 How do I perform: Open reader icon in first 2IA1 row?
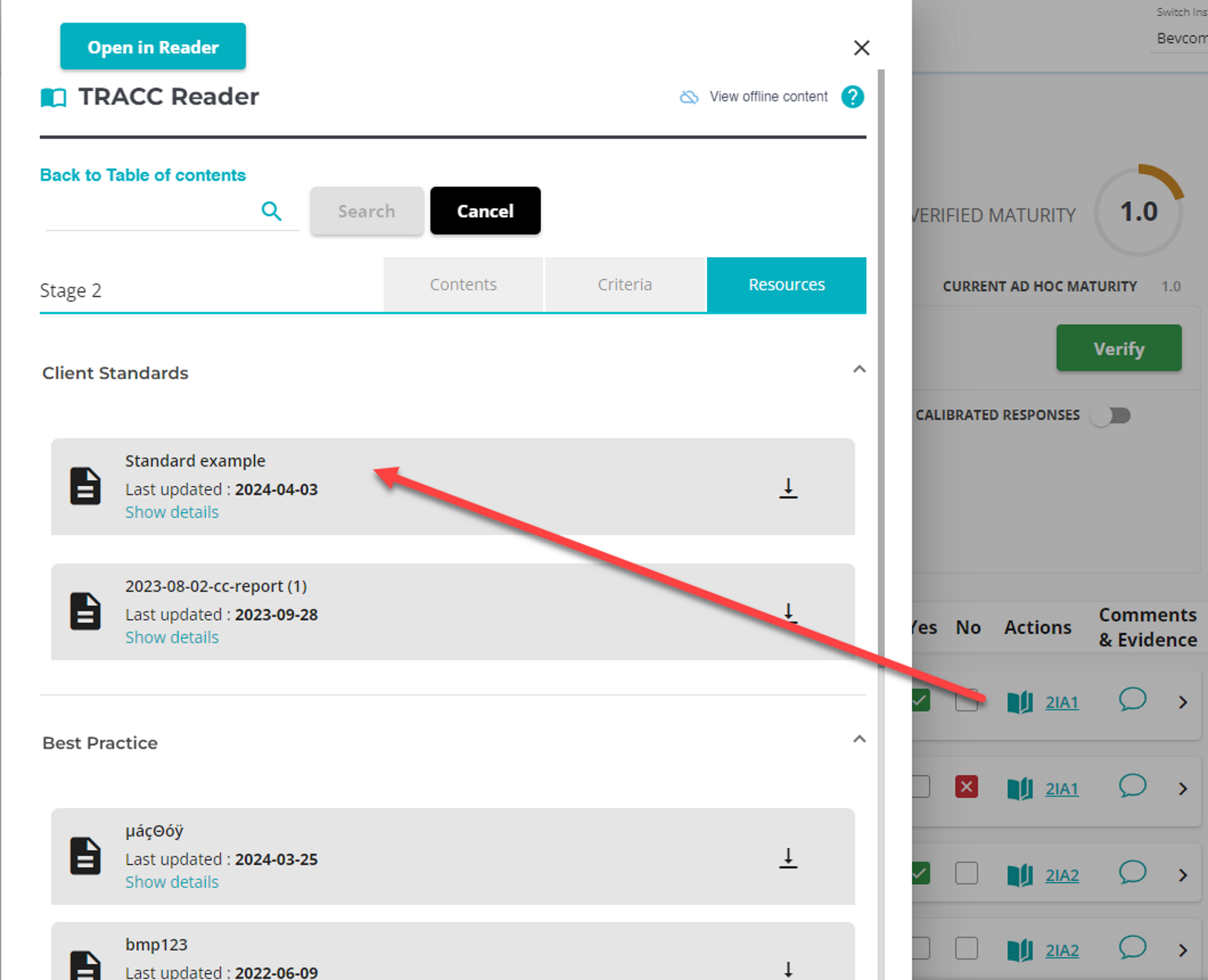click(1020, 702)
